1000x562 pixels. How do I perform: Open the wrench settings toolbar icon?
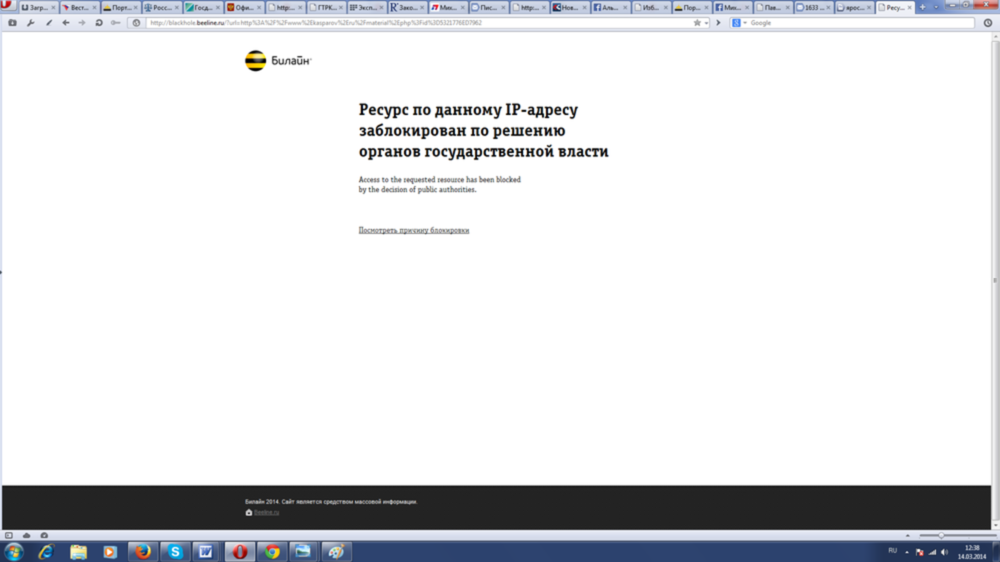tap(31, 23)
